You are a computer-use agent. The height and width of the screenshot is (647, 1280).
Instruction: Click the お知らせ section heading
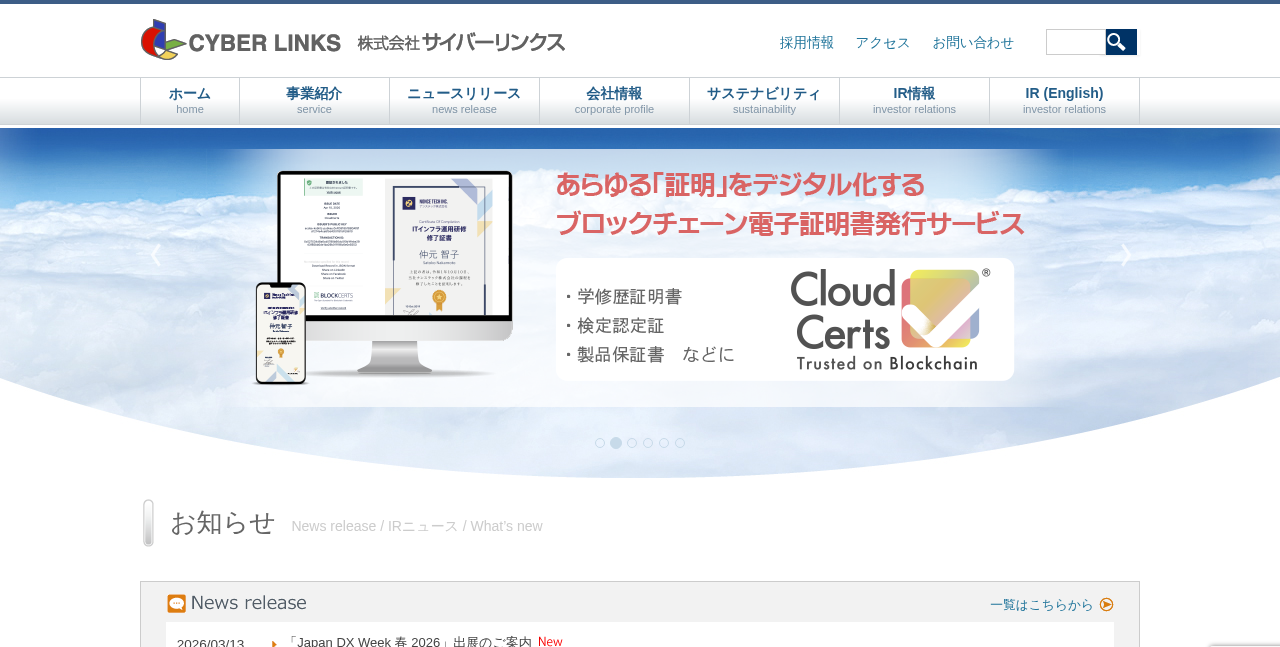pyautogui.click(x=223, y=523)
